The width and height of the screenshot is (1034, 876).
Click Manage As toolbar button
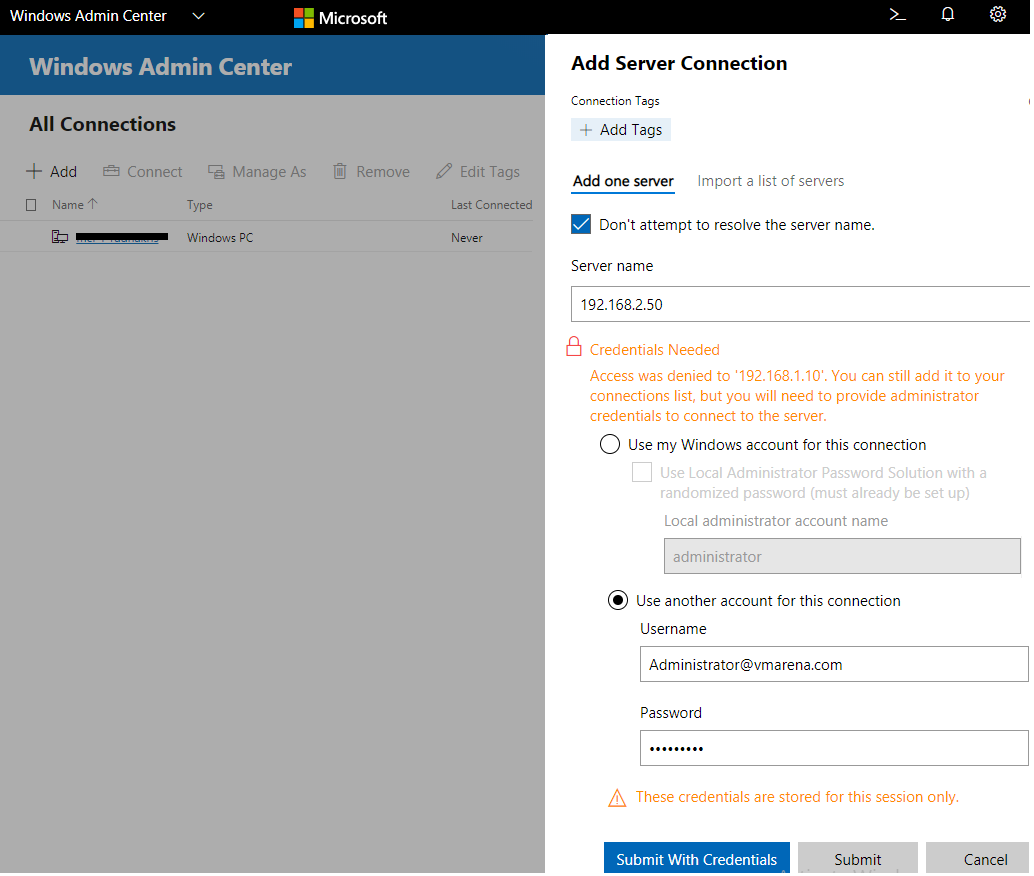[257, 172]
